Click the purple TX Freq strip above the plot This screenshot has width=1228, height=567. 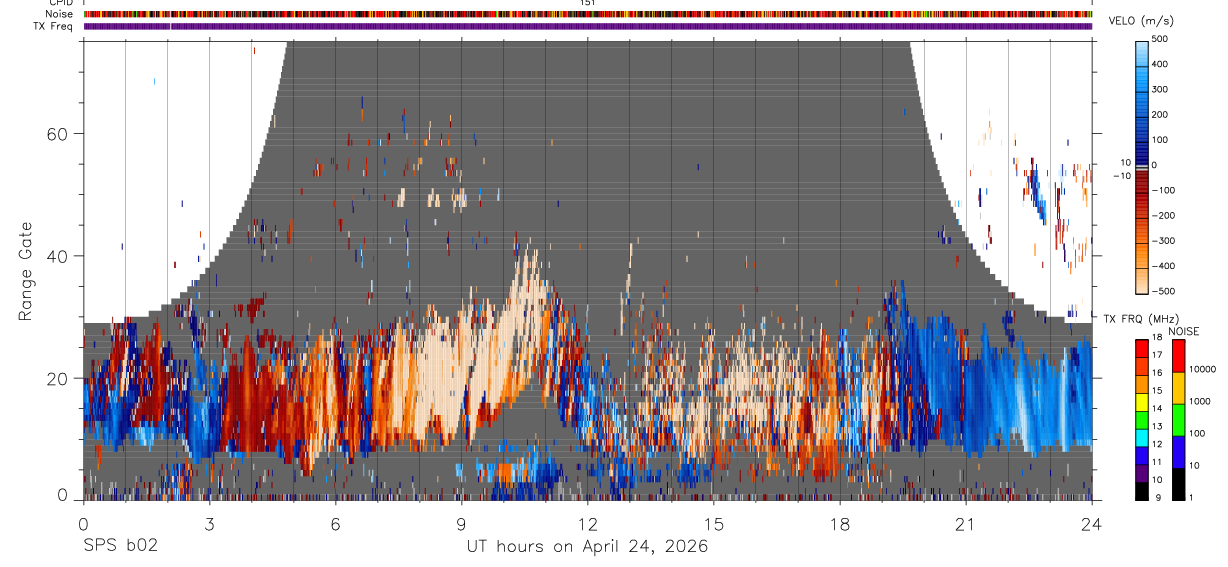588,26
